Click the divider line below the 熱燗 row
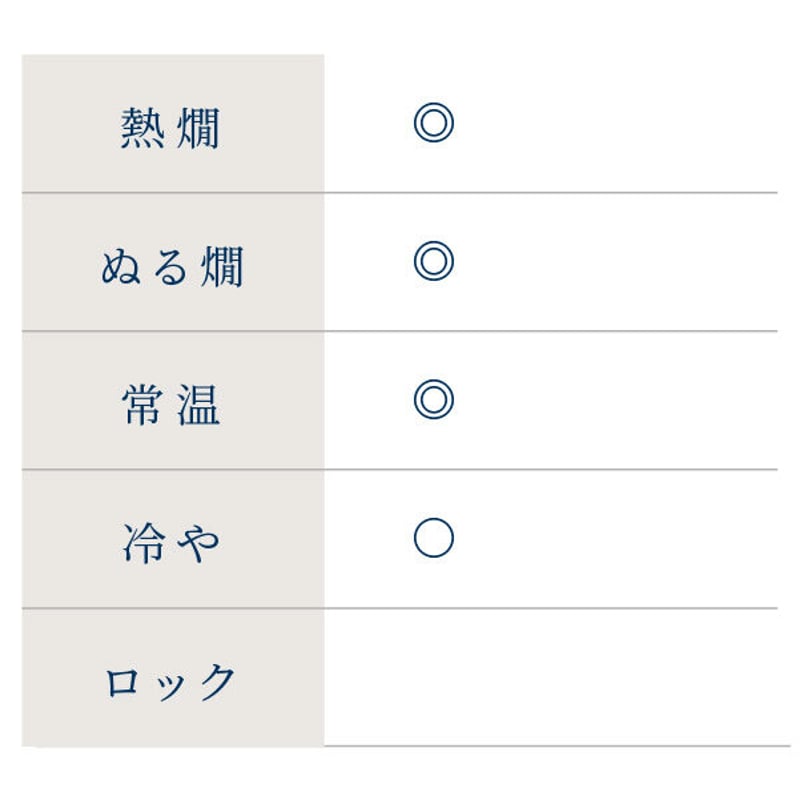This screenshot has width=800, height=800. (399, 193)
